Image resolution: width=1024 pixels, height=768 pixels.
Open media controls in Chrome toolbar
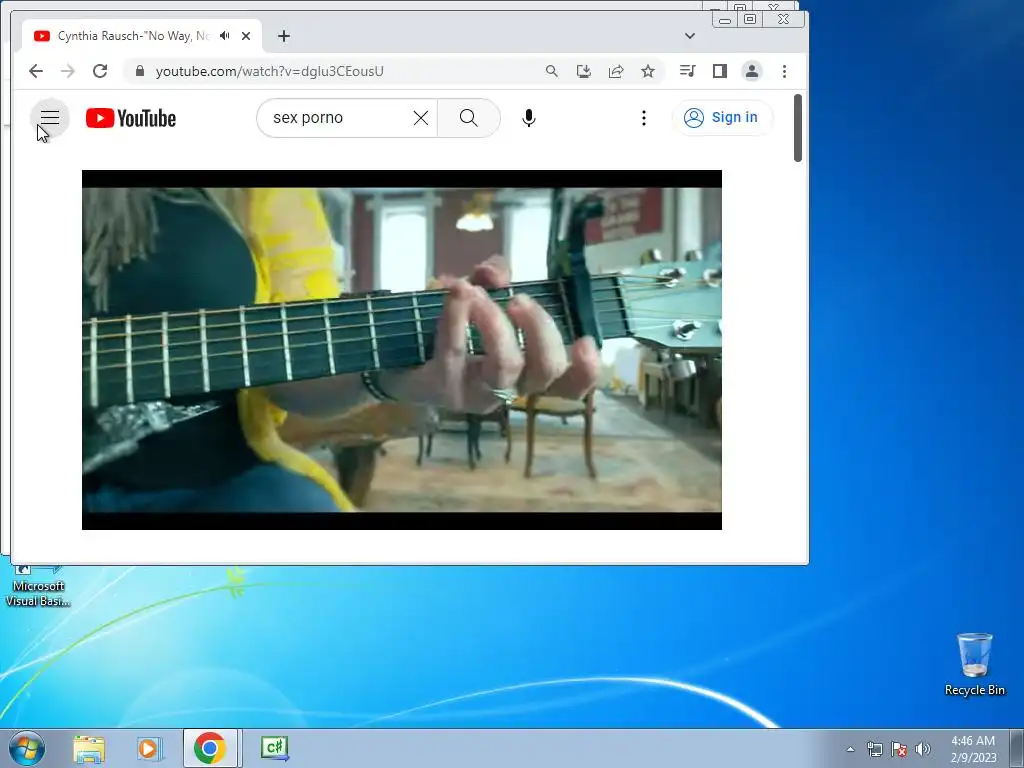[x=687, y=71]
